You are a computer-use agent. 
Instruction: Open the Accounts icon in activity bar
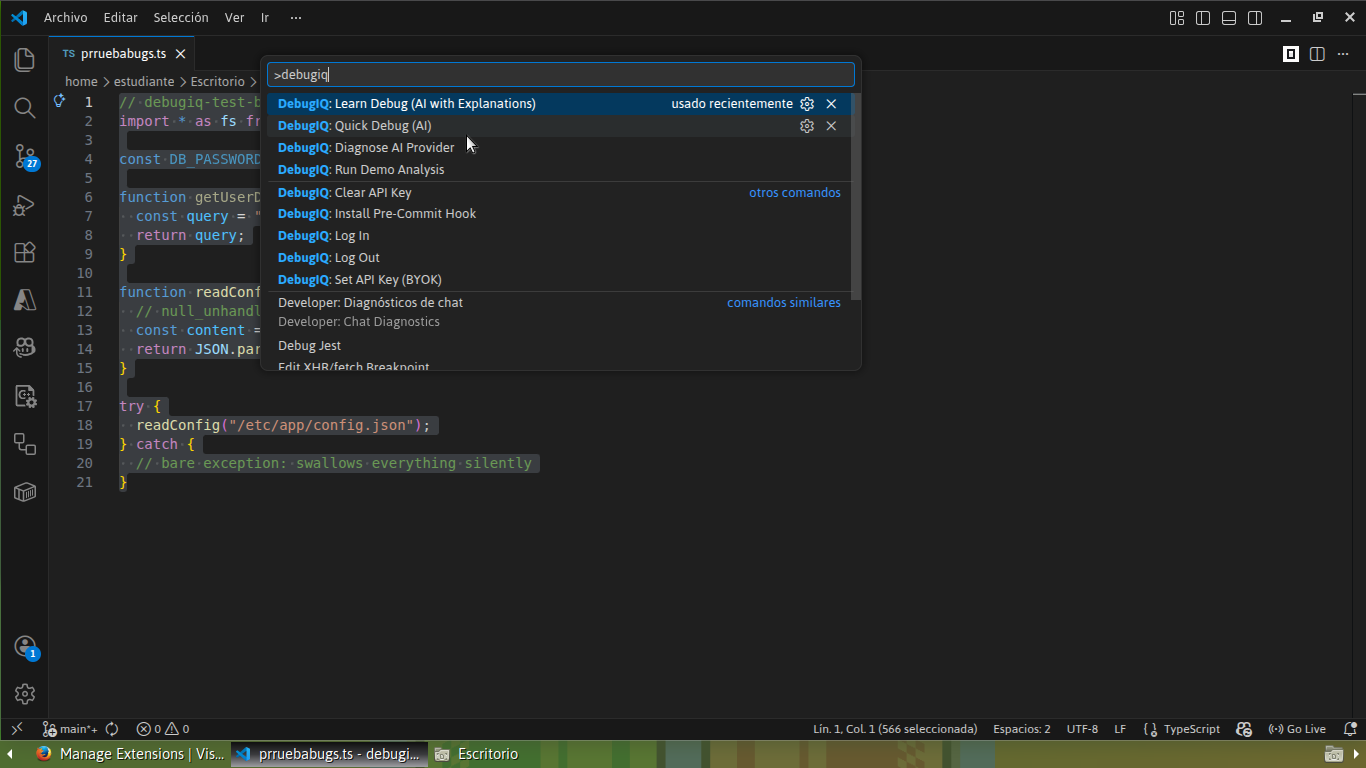pyautogui.click(x=24, y=647)
